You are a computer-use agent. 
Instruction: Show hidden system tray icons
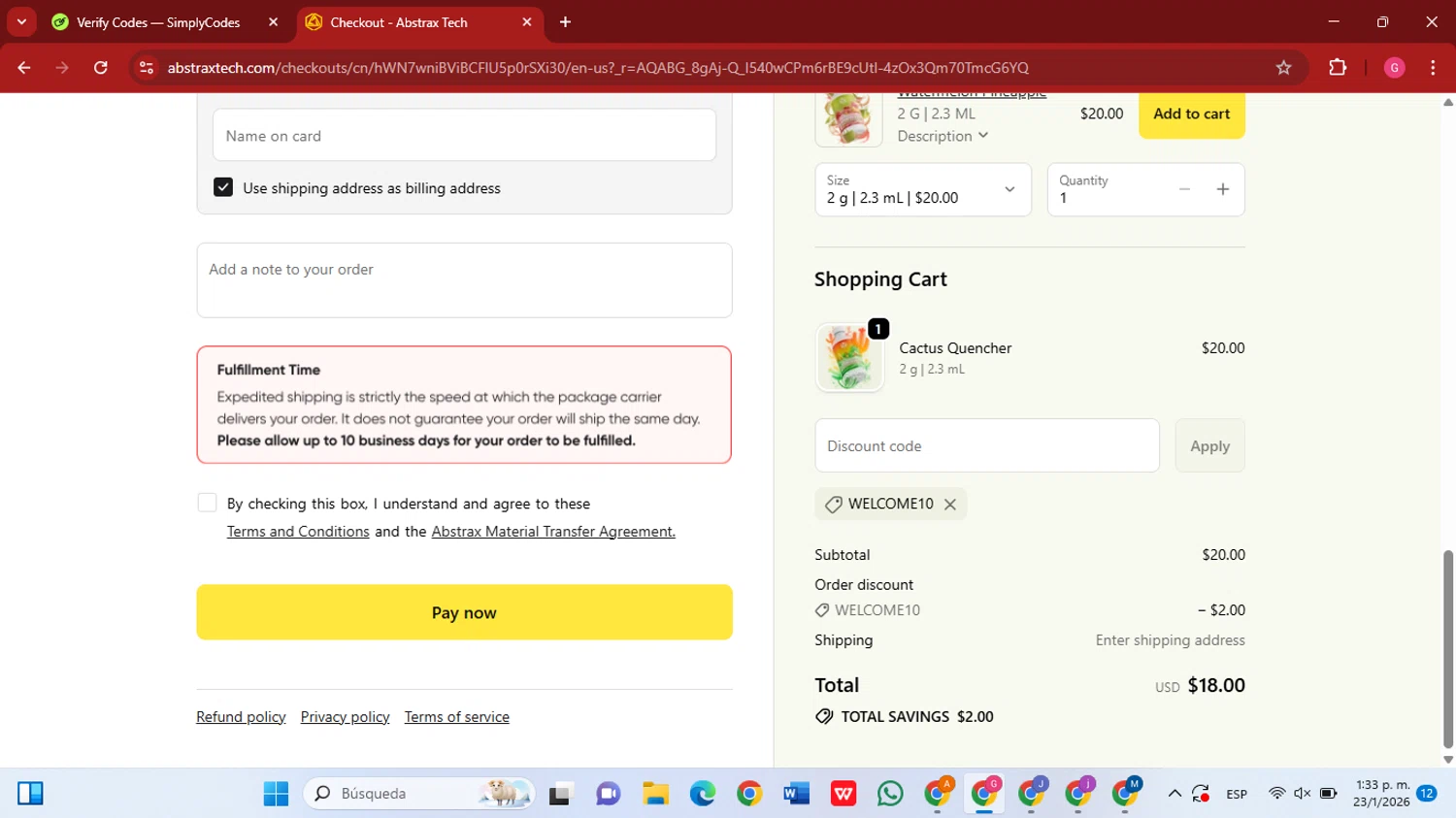tap(1175, 794)
